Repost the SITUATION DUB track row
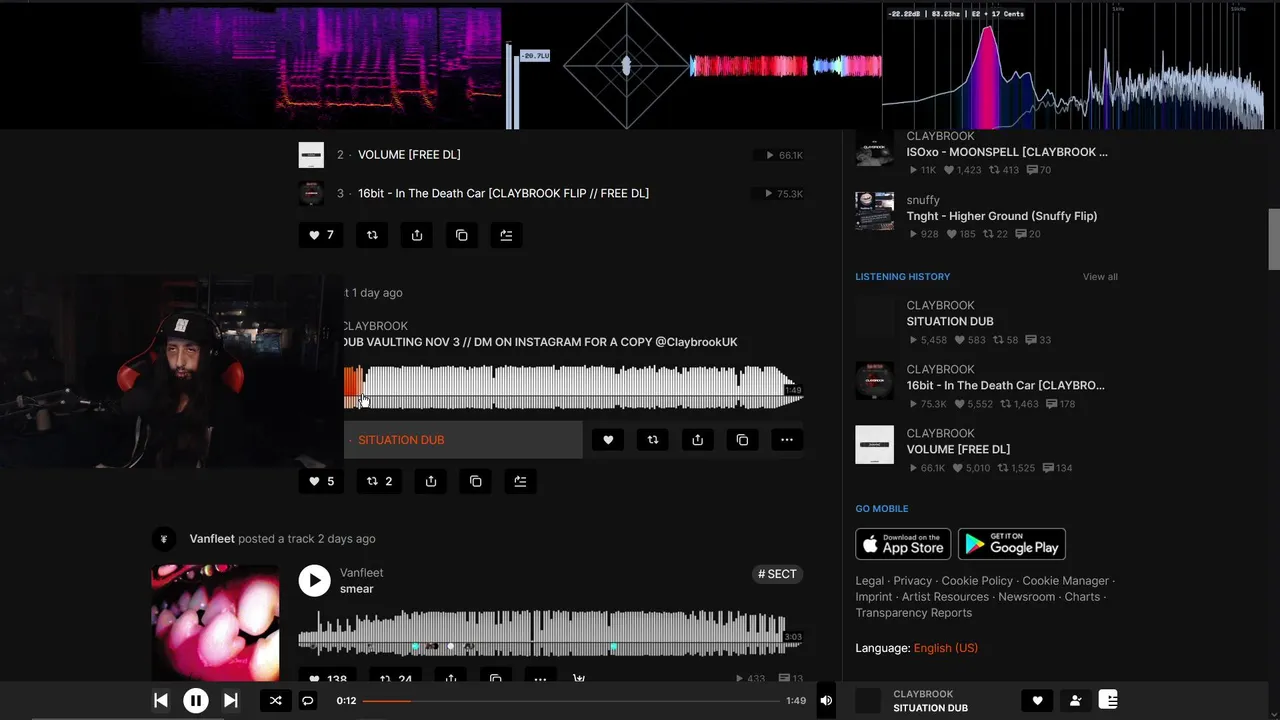This screenshot has width=1280, height=720. [x=653, y=440]
